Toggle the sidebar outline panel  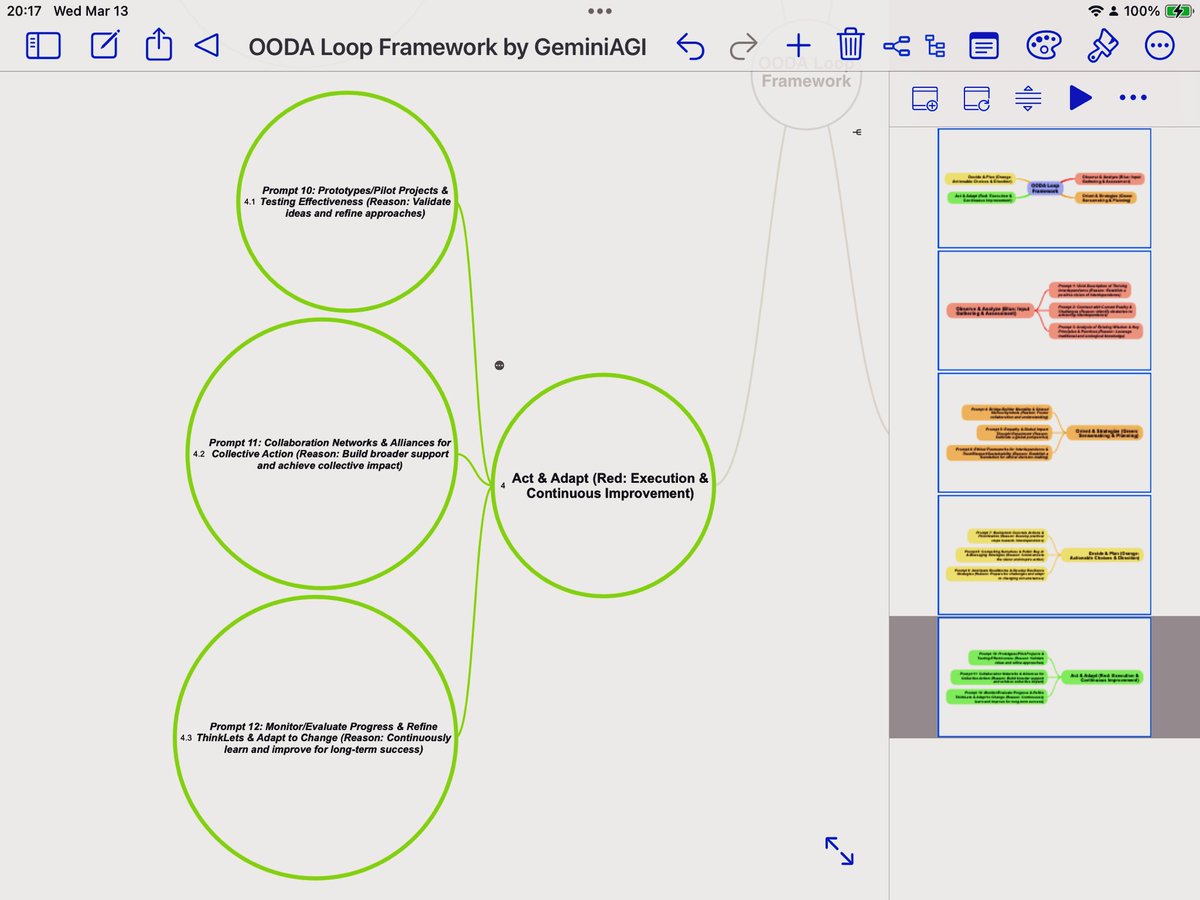(x=43, y=45)
